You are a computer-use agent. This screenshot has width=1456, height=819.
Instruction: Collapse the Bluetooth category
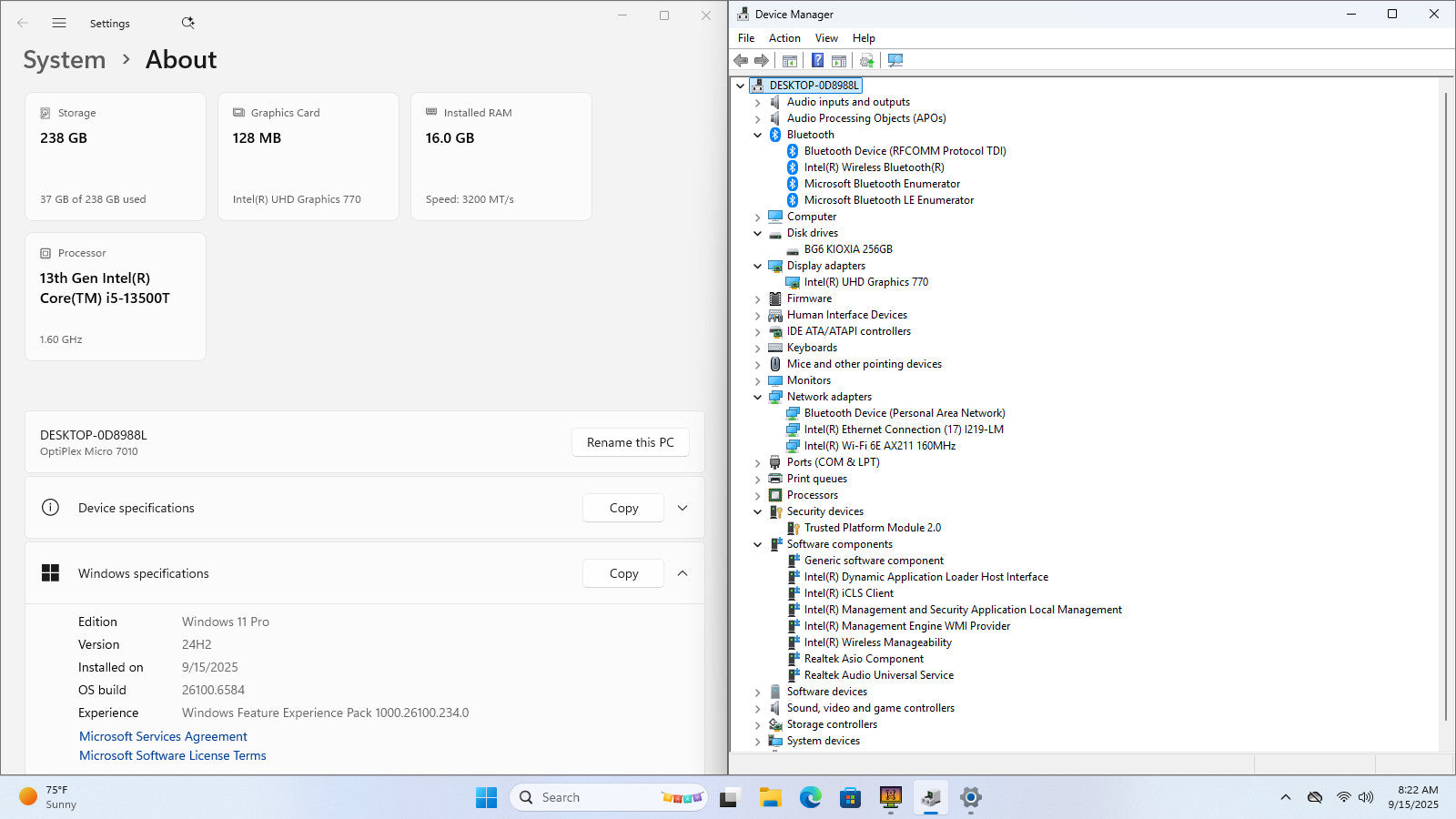click(x=758, y=135)
